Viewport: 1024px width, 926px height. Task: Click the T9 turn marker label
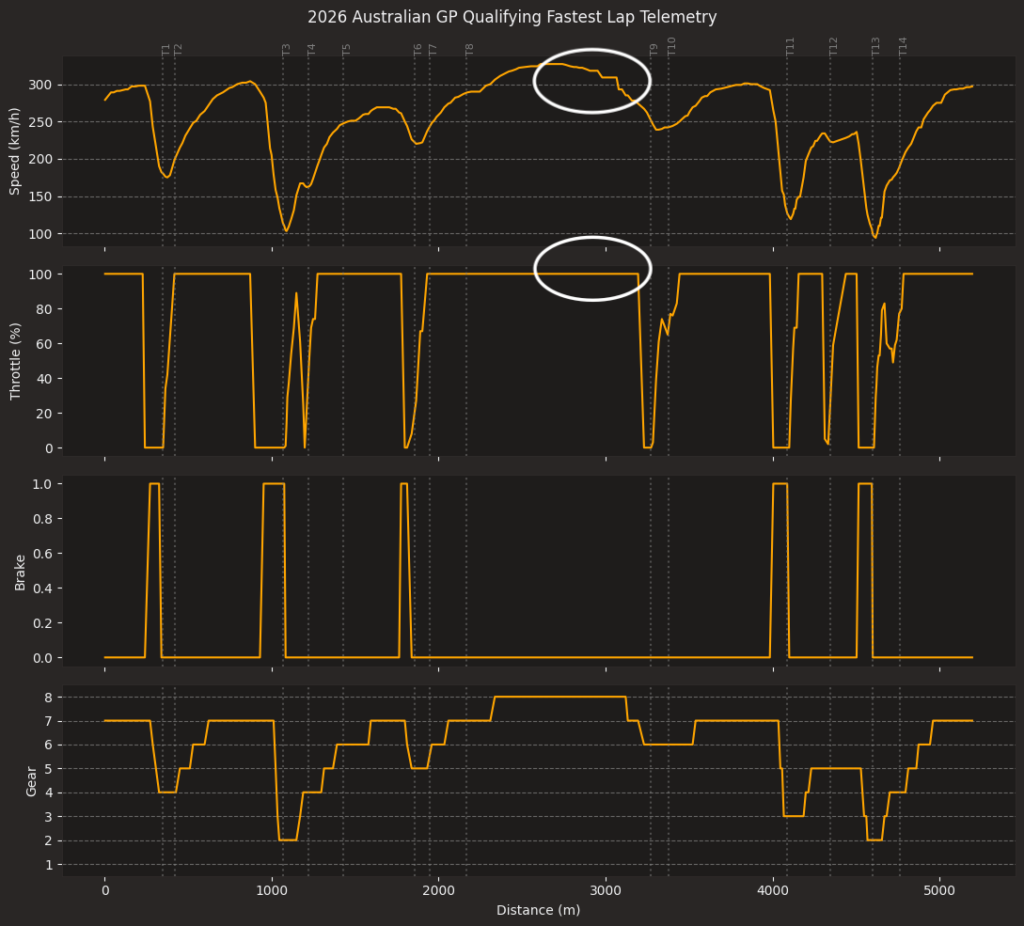click(653, 49)
